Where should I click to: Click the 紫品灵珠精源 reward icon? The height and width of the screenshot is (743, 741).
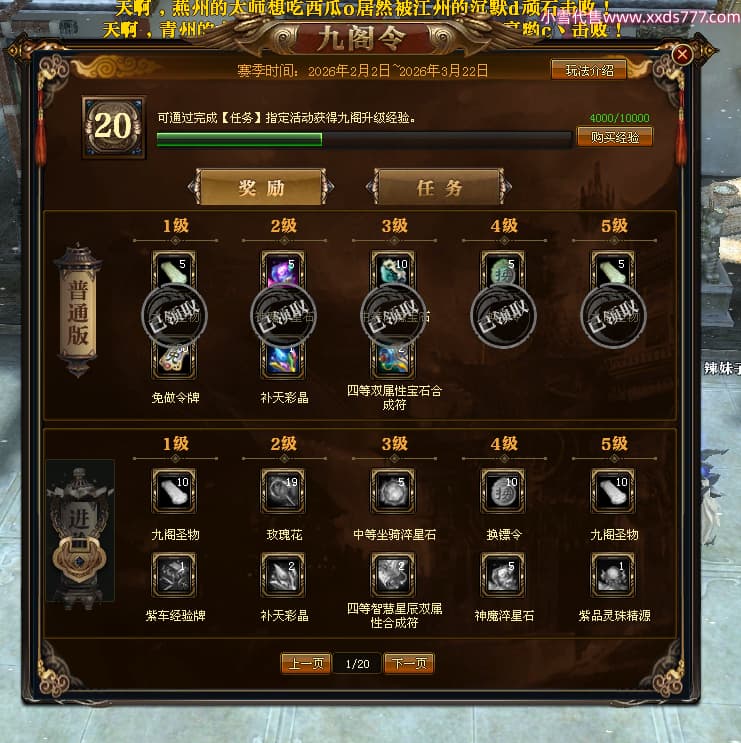(x=613, y=575)
